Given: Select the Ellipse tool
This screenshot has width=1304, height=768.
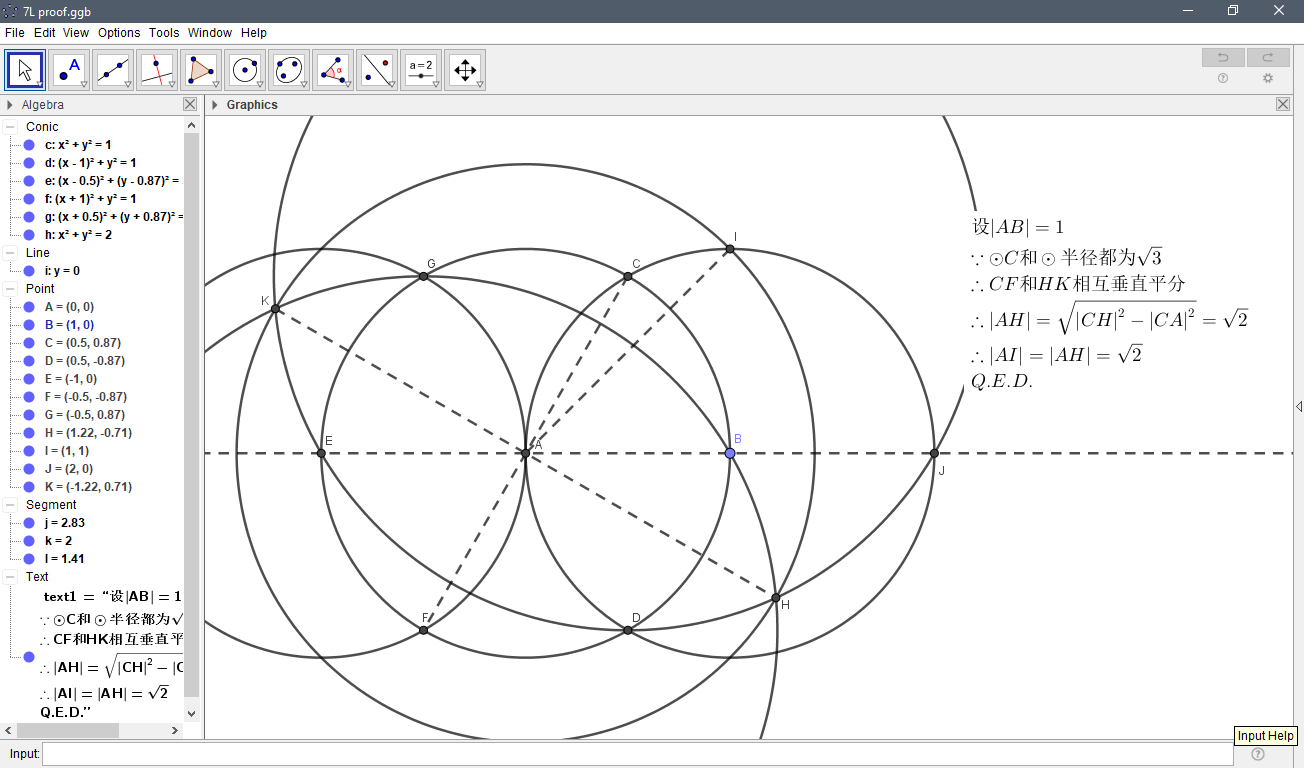Looking at the screenshot, I should [x=289, y=70].
